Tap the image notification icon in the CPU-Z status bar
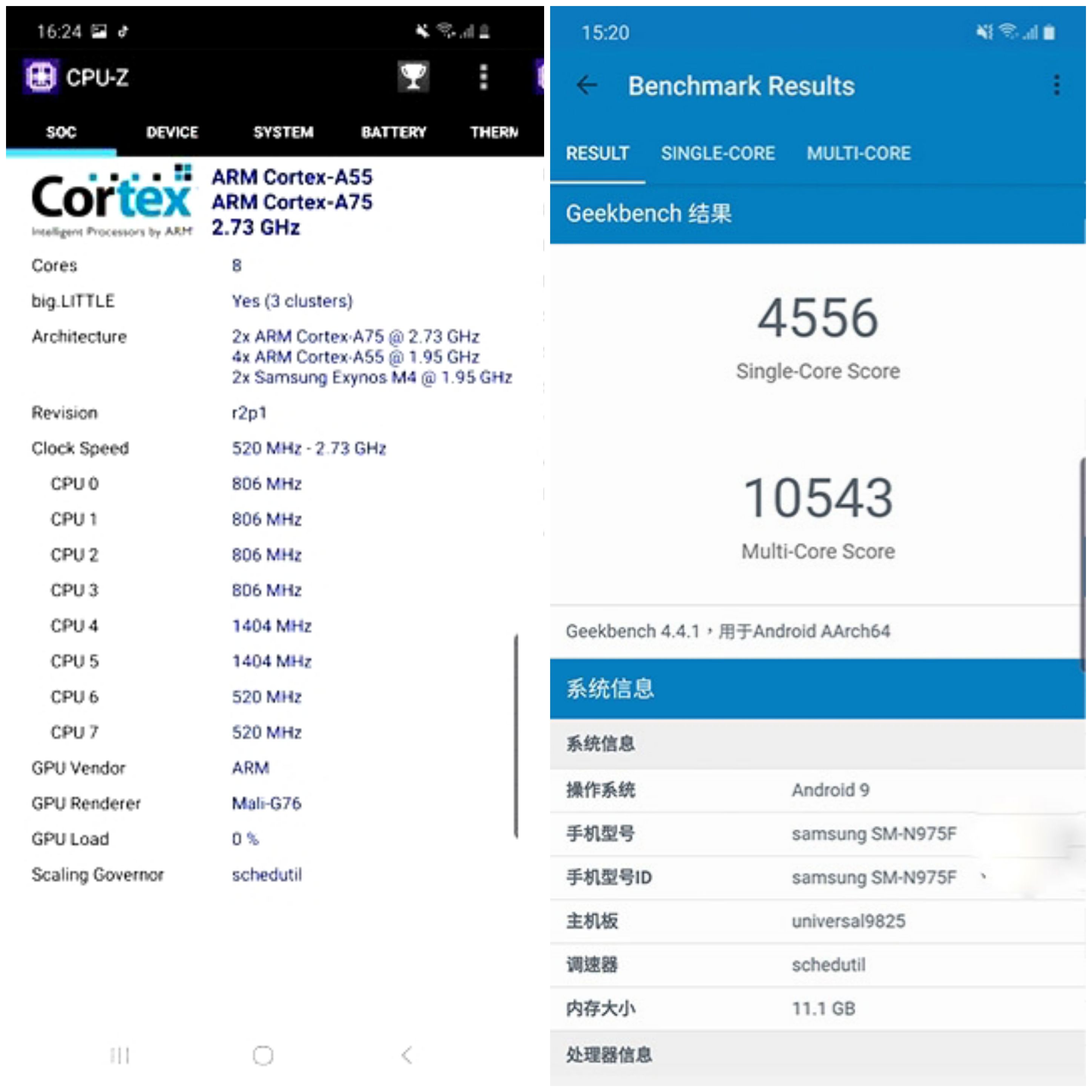Screen dimensions: 1092x1092 (99, 32)
